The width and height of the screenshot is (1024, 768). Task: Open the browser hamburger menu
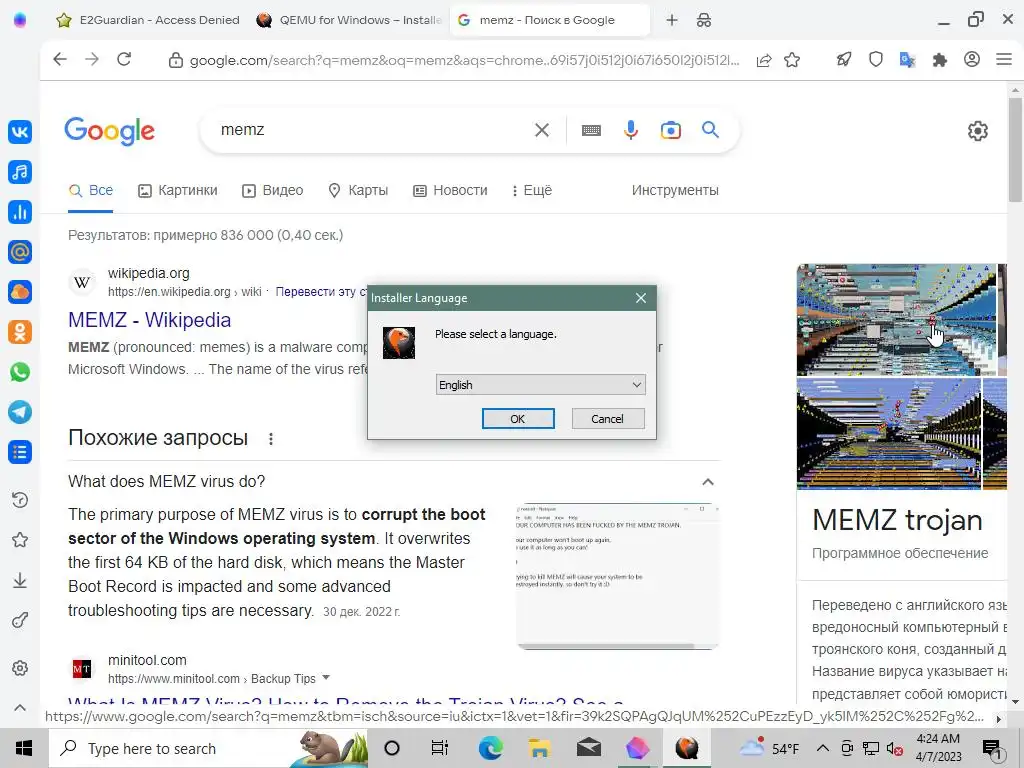1004,59
